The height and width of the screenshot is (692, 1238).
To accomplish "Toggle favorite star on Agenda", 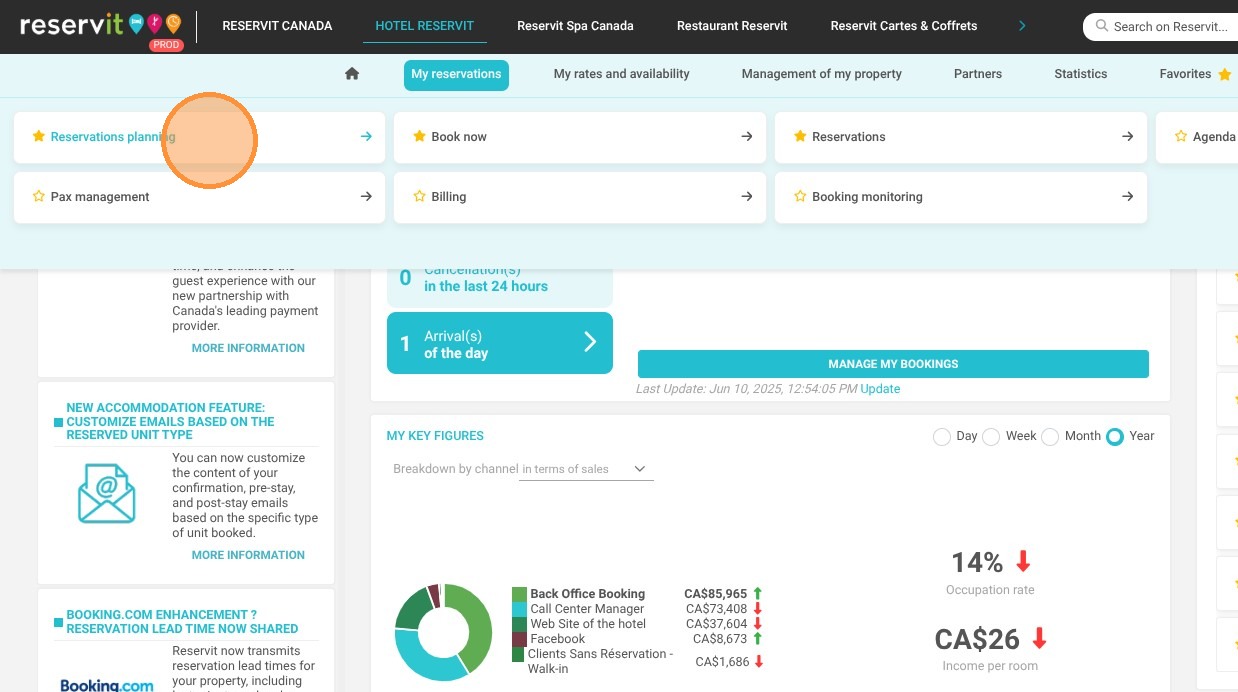I will tap(1181, 137).
